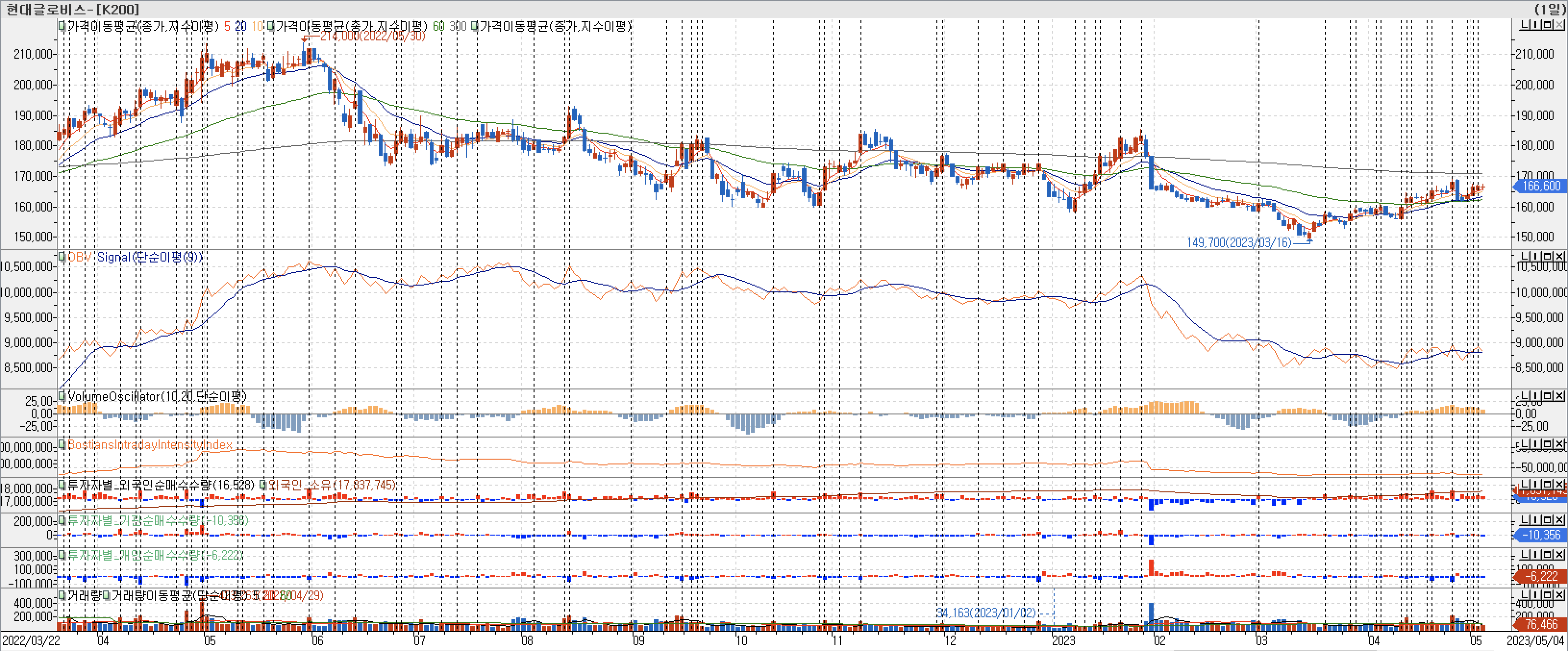Image resolution: width=1568 pixels, height=651 pixels.
Task: Click the red 5-period moving average legend number
Action: (227, 26)
